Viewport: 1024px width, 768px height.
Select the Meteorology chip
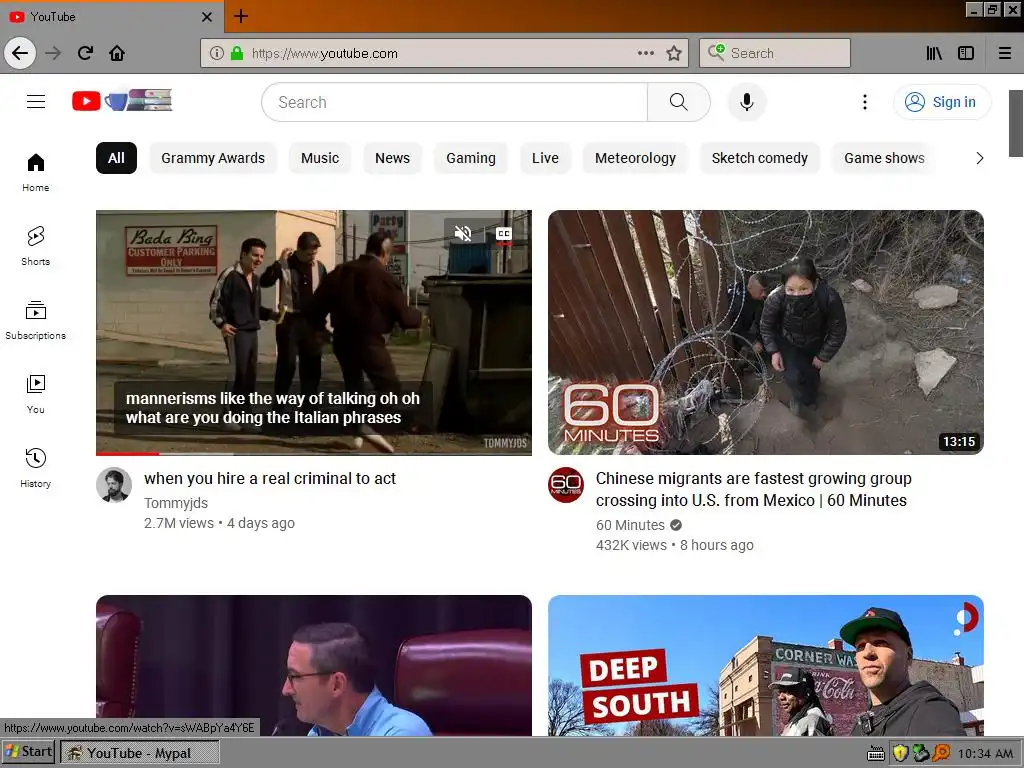pos(635,158)
